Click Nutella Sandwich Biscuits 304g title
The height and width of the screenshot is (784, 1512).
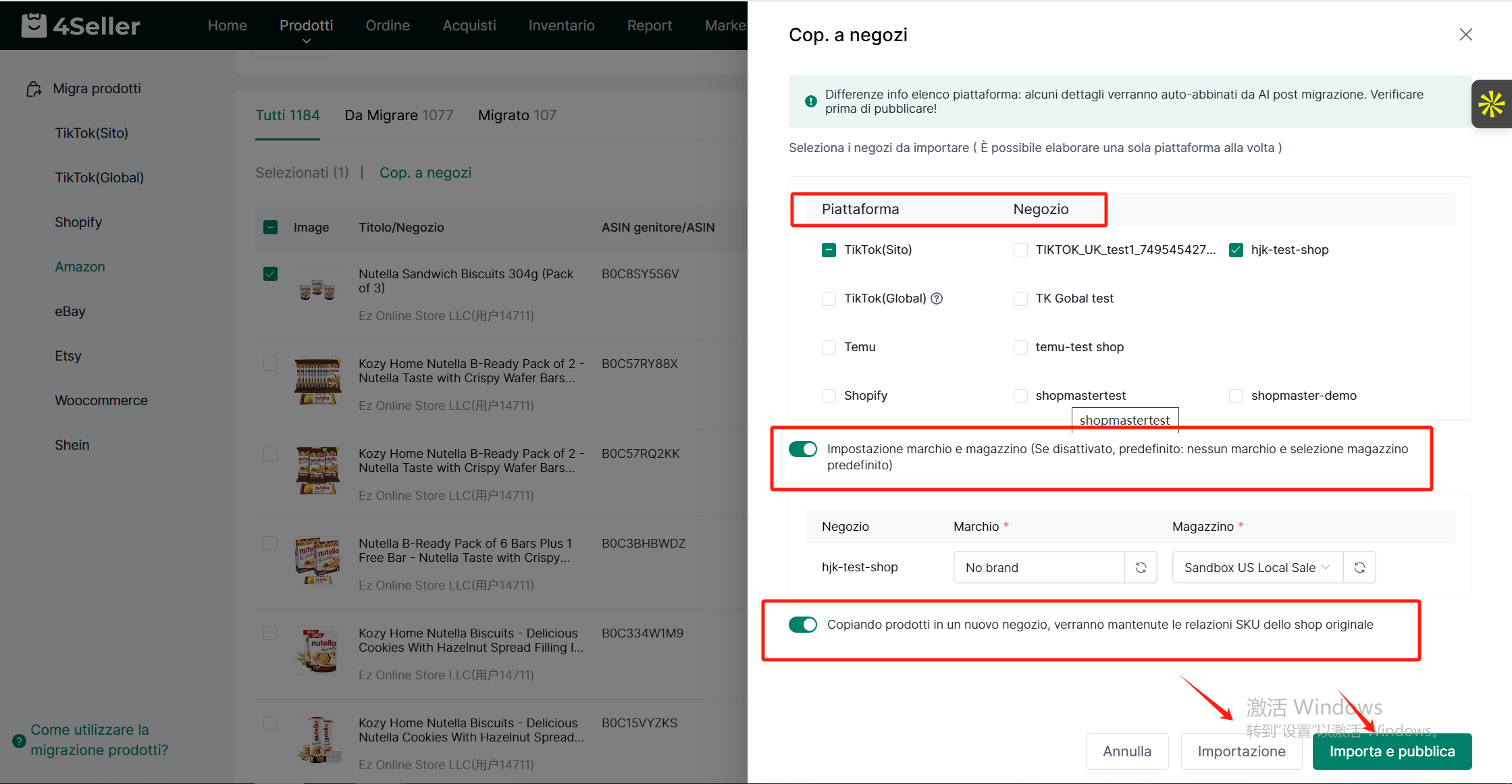point(466,281)
